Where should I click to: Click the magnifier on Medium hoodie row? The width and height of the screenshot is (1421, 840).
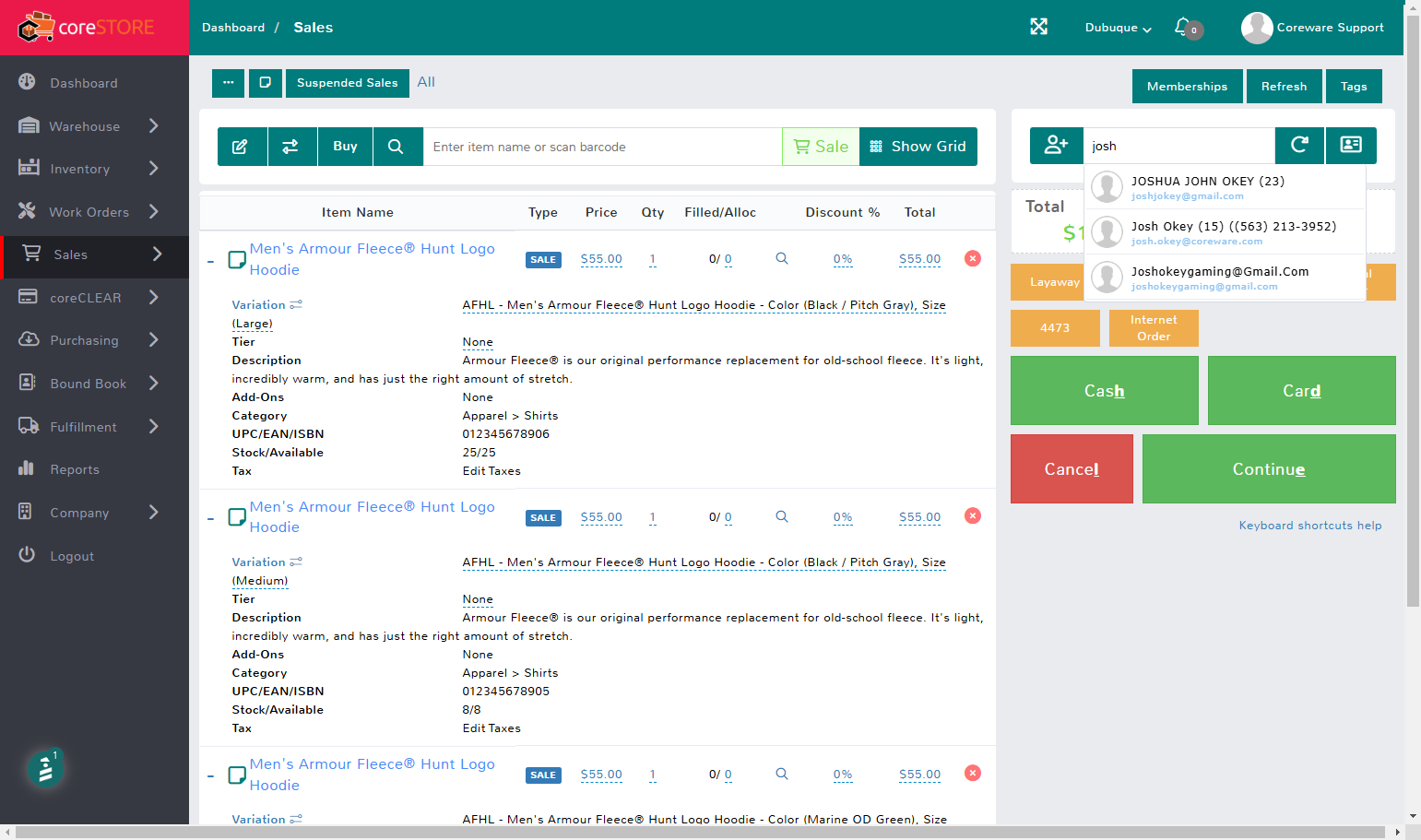pyautogui.click(x=782, y=516)
